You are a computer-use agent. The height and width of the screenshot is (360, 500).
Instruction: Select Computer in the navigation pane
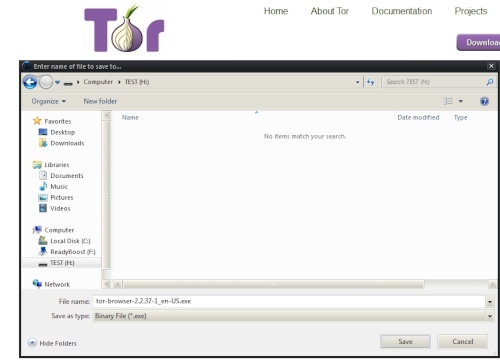click(x=59, y=230)
